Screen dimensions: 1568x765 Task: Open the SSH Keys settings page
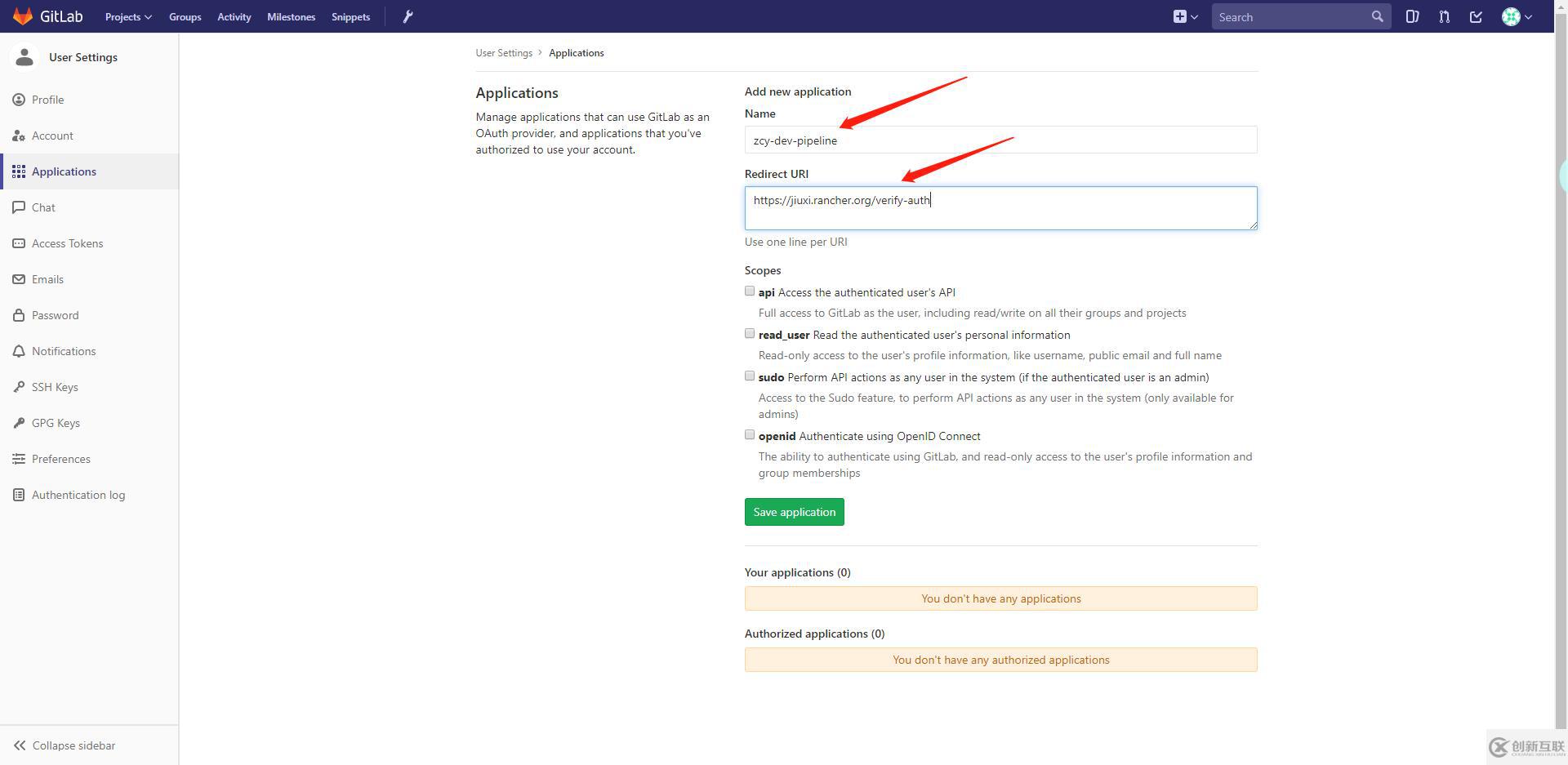point(89,387)
